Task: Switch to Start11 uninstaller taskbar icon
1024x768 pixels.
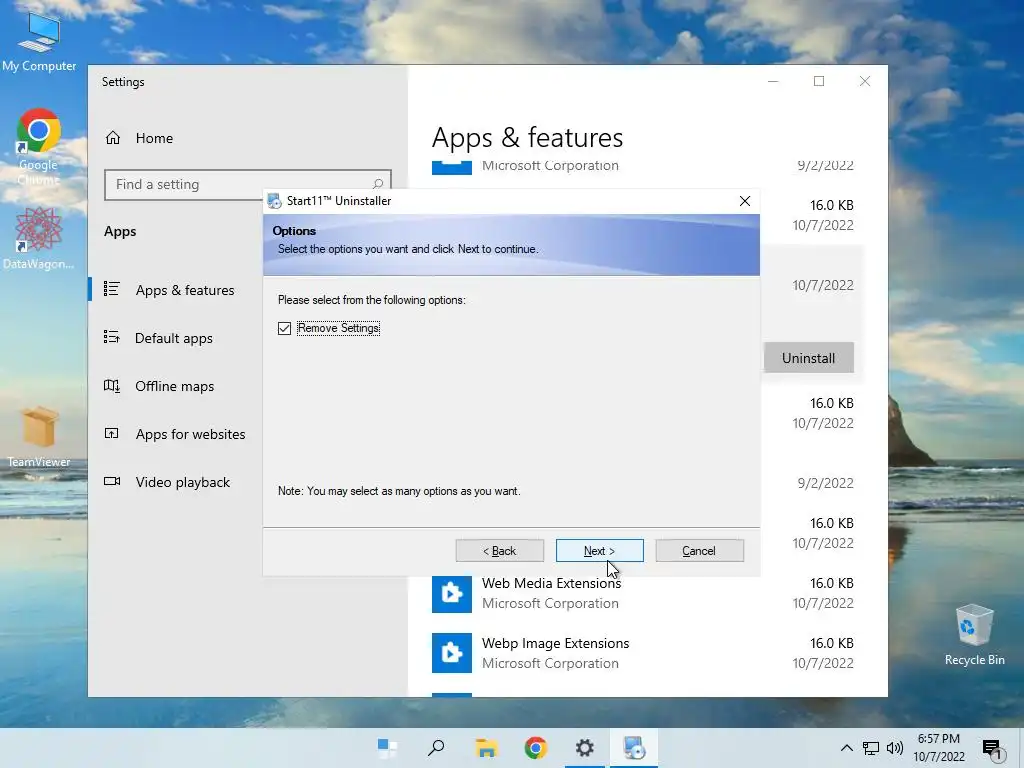Action: tap(633, 748)
